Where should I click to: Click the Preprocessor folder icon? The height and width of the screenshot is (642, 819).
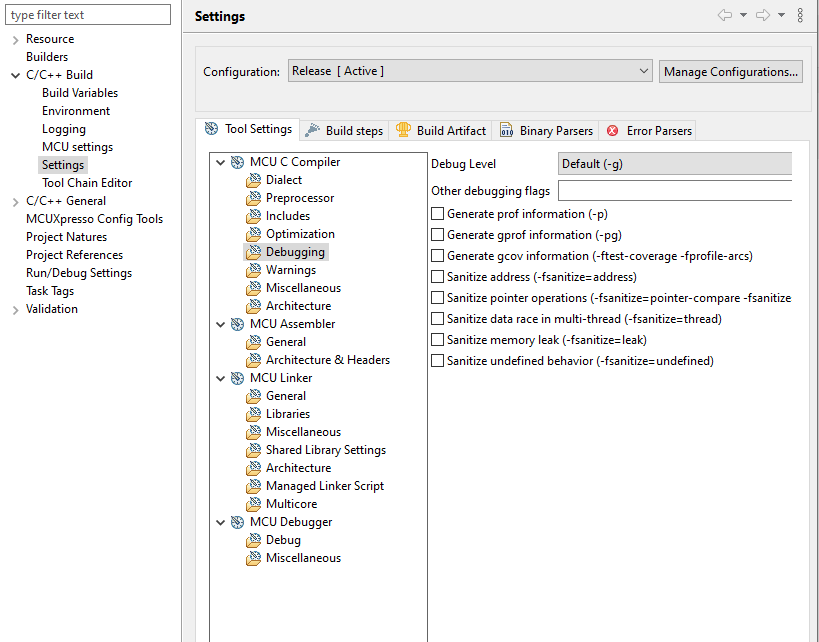coord(254,197)
